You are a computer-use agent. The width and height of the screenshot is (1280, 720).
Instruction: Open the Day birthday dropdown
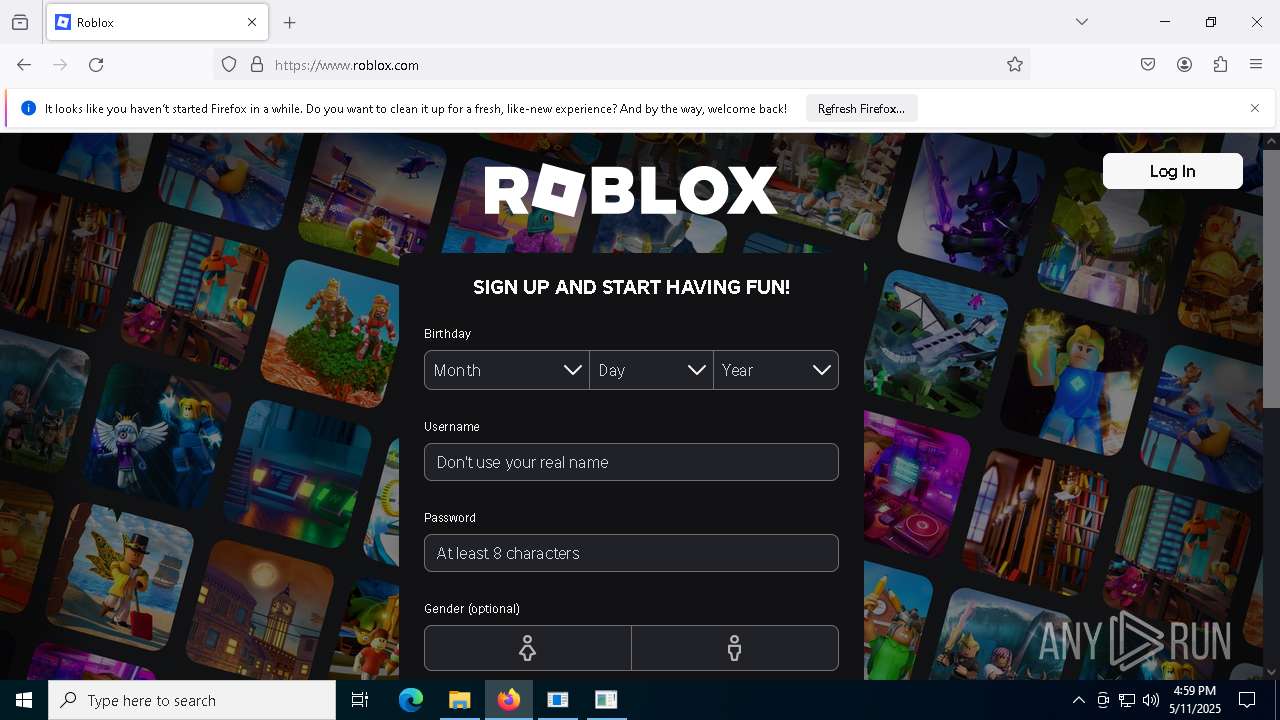tap(652, 370)
